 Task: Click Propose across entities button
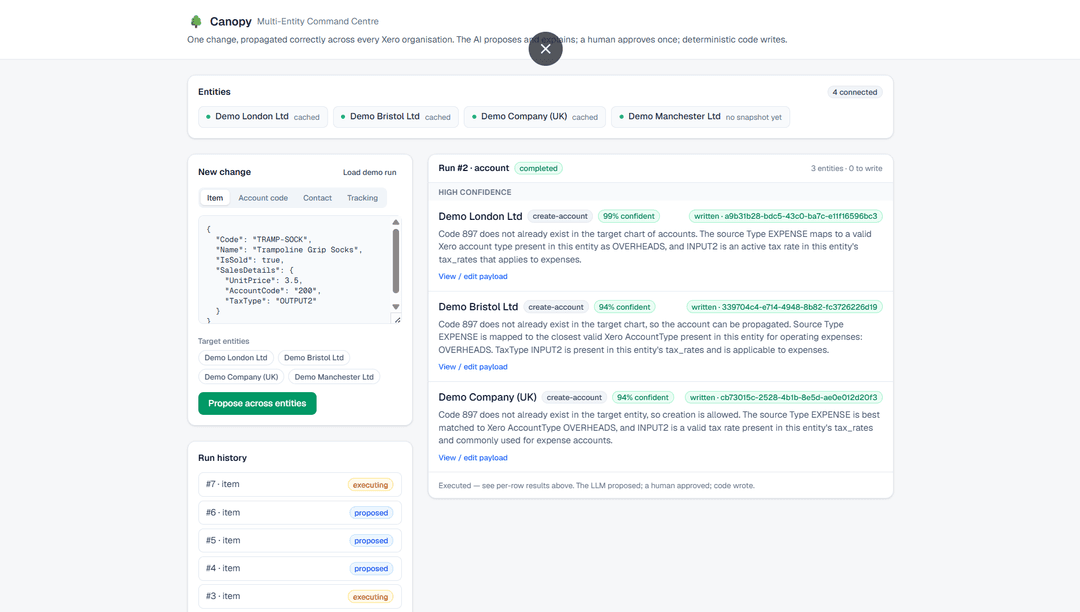click(258, 403)
